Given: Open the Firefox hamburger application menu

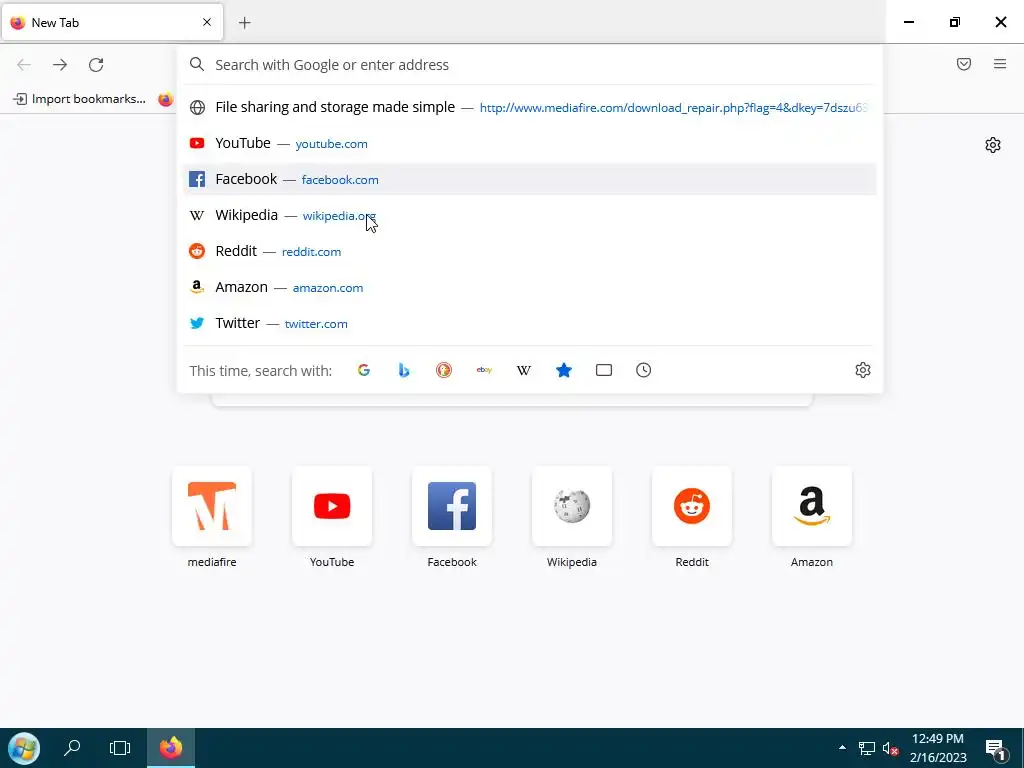Looking at the screenshot, I should 1000,64.
